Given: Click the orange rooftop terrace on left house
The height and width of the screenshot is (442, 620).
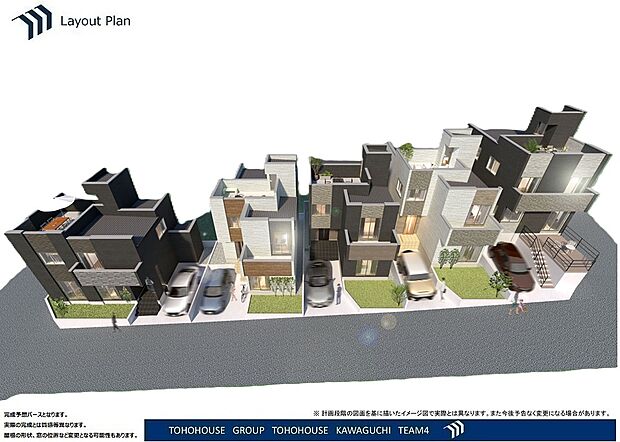Looking at the screenshot, I should [59, 223].
